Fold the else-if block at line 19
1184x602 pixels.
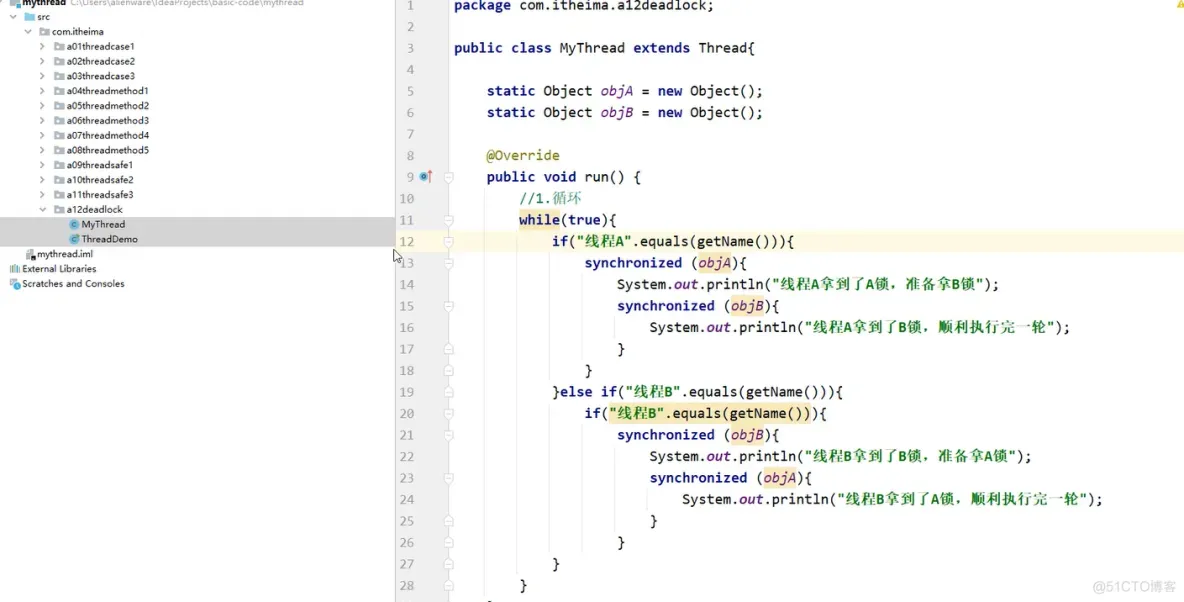[449, 392]
